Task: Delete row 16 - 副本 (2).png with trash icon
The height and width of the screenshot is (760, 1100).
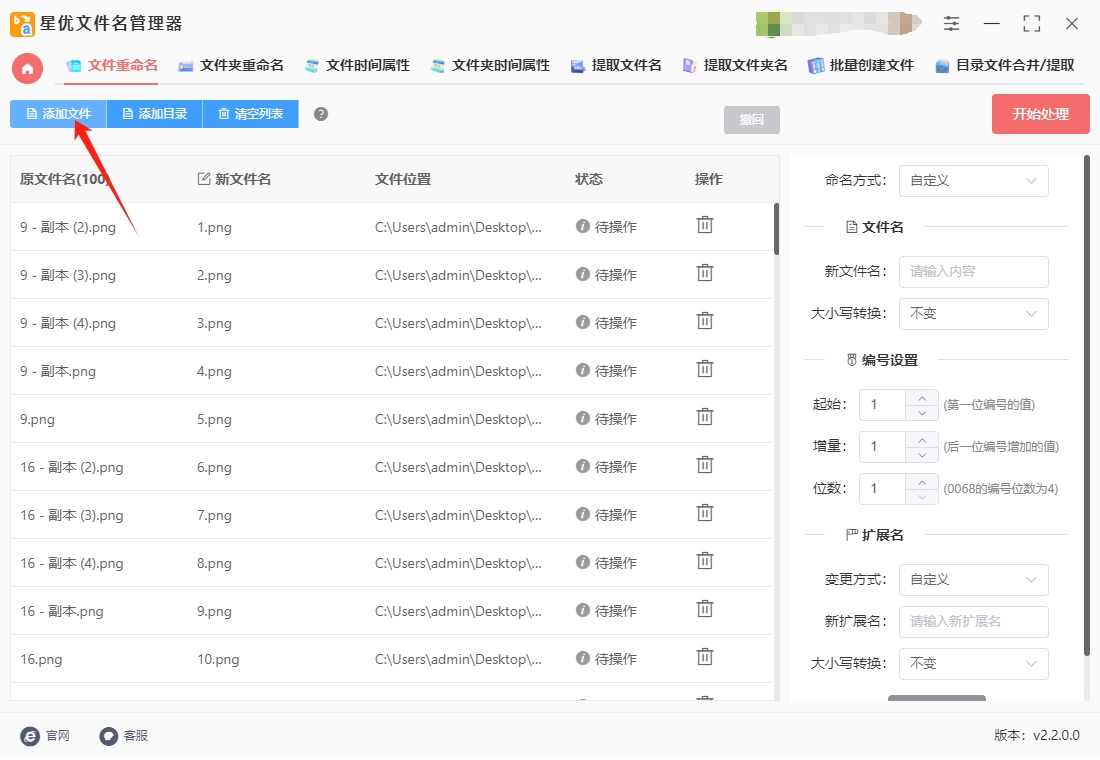Action: (x=704, y=465)
